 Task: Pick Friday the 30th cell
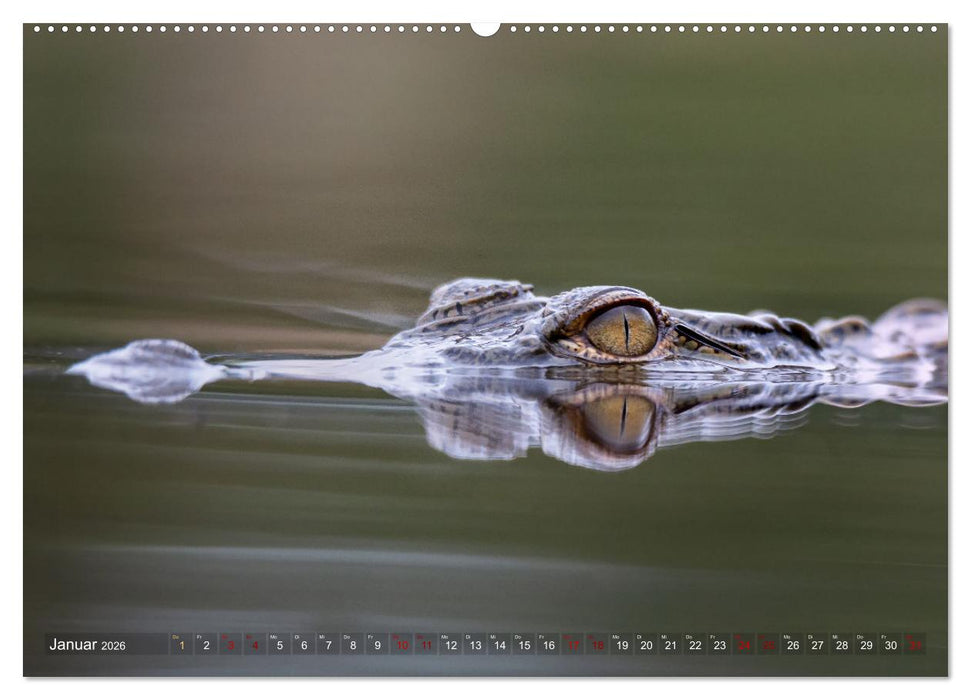point(890,645)
